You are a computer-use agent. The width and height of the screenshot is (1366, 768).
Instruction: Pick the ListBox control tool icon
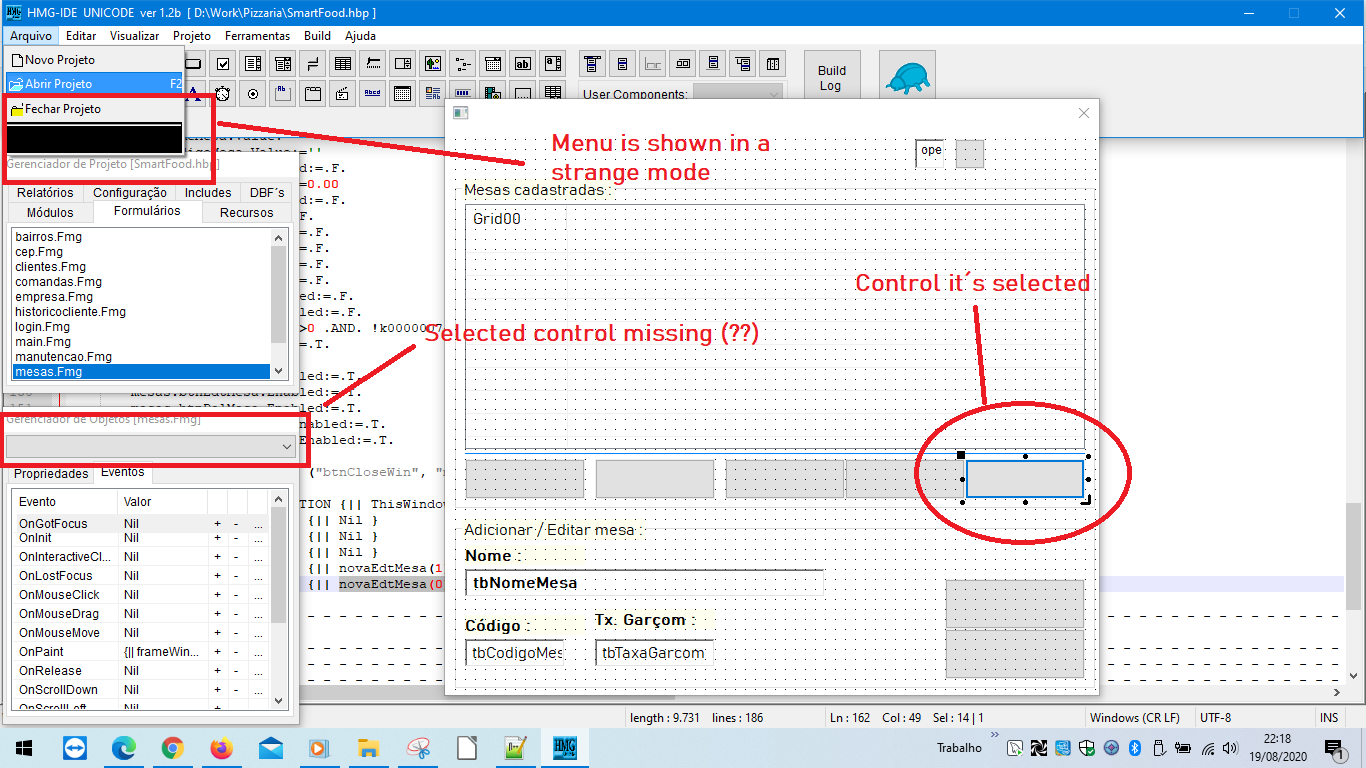pyautogui.click(x=253, y=63)
